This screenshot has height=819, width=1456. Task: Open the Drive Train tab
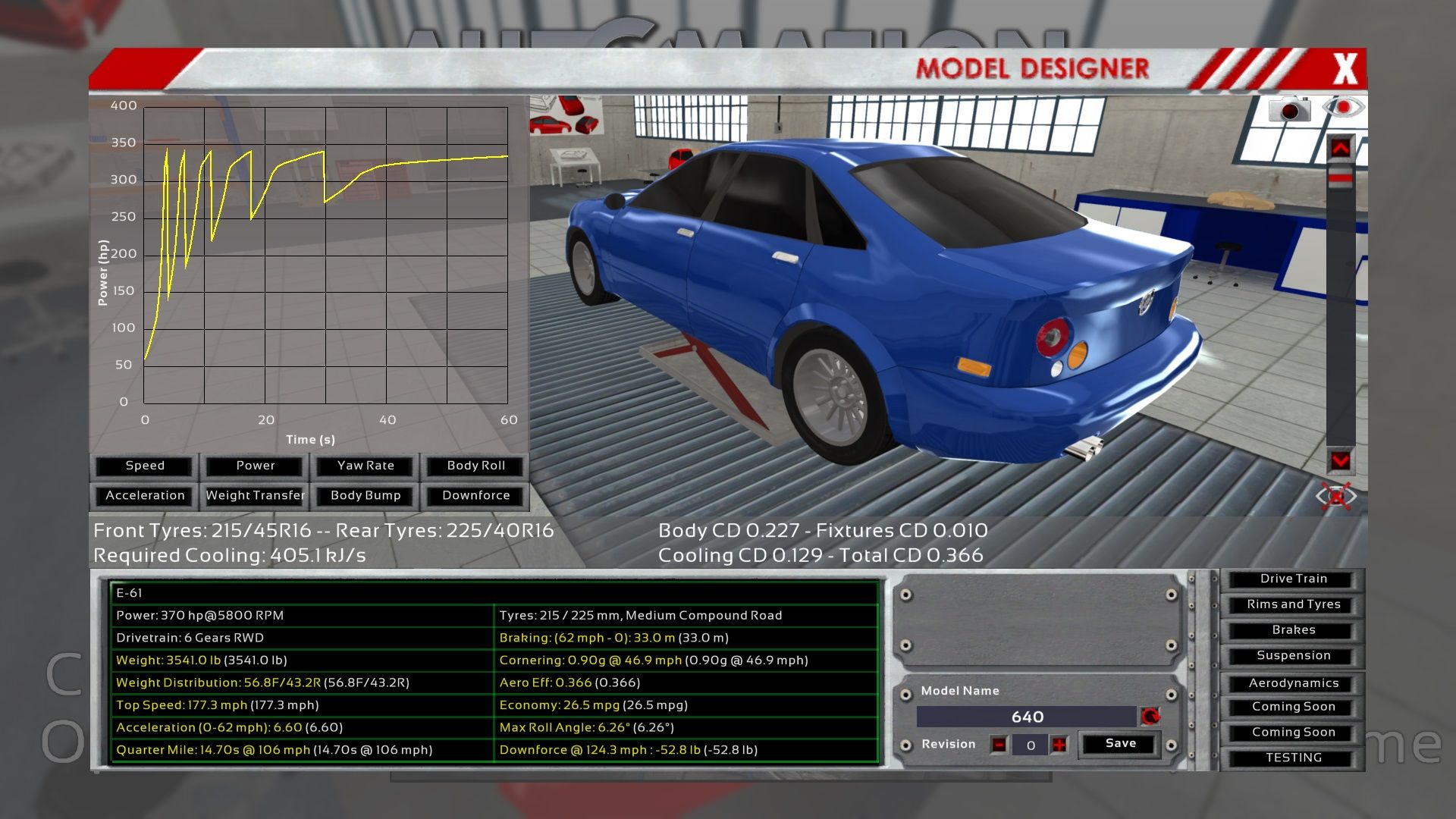pyautogui.click(x=1293, y=579)
